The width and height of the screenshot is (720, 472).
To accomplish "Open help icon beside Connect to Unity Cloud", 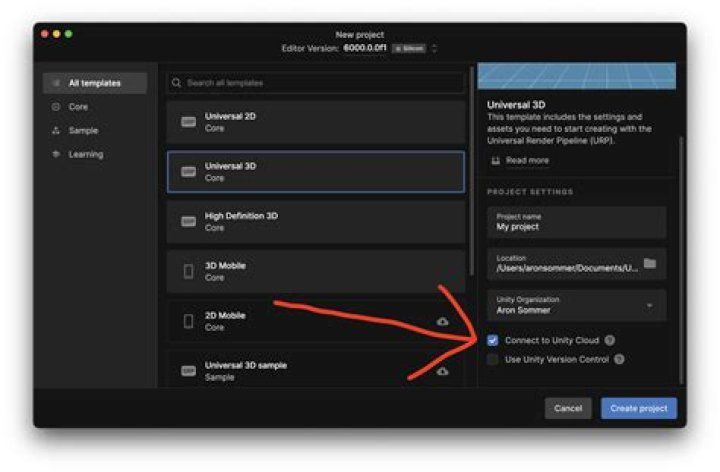I will coord(609,340).
